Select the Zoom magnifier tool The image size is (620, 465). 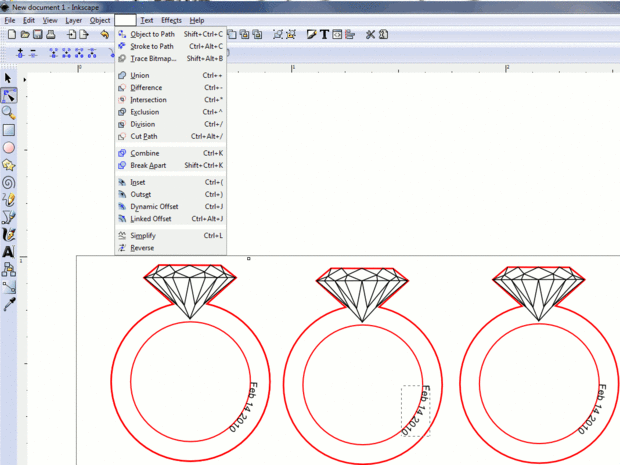(9, 113)
